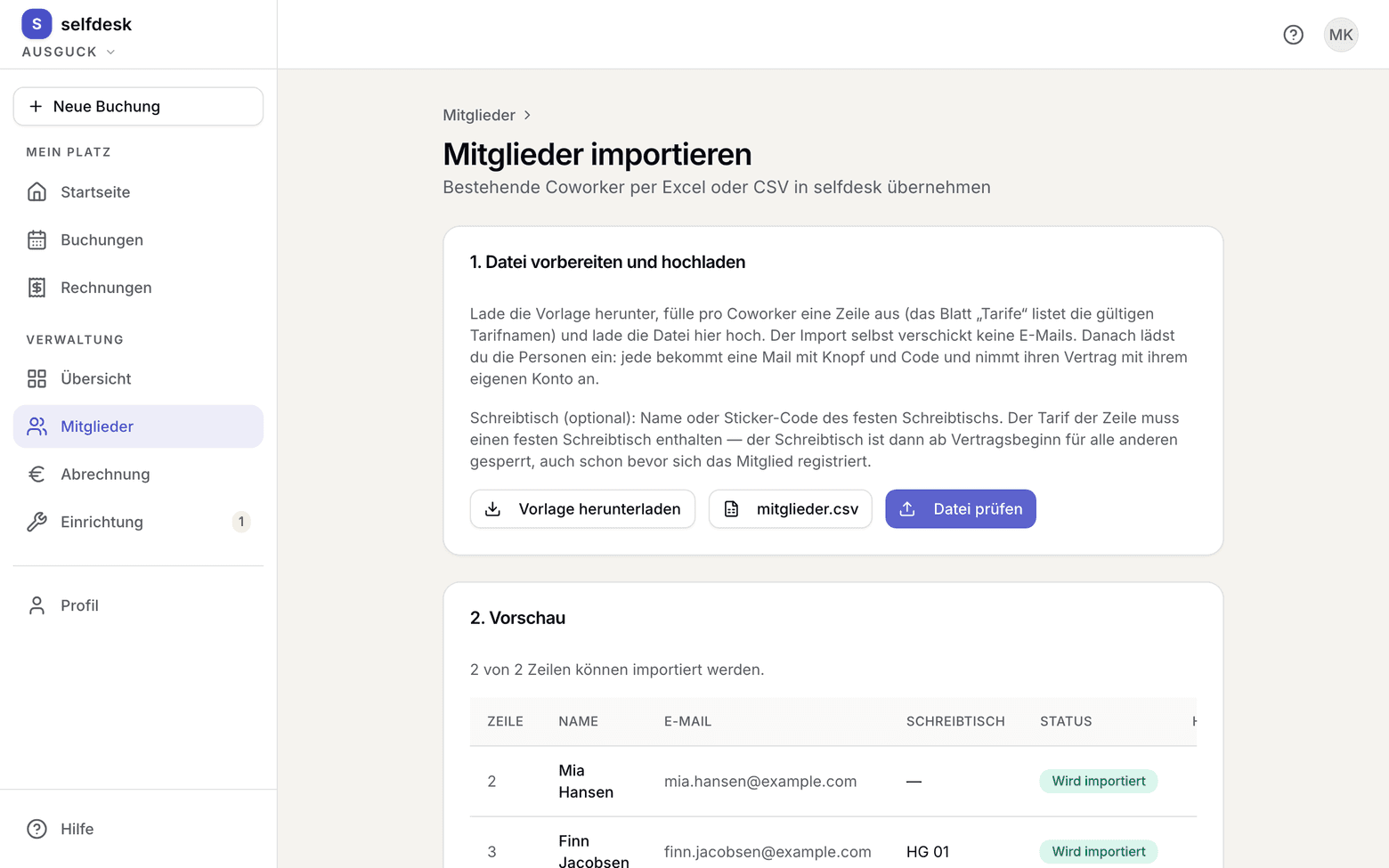
Task: Click the Wird importiert status for Mia Hansen
Action: click(1099, 782)
